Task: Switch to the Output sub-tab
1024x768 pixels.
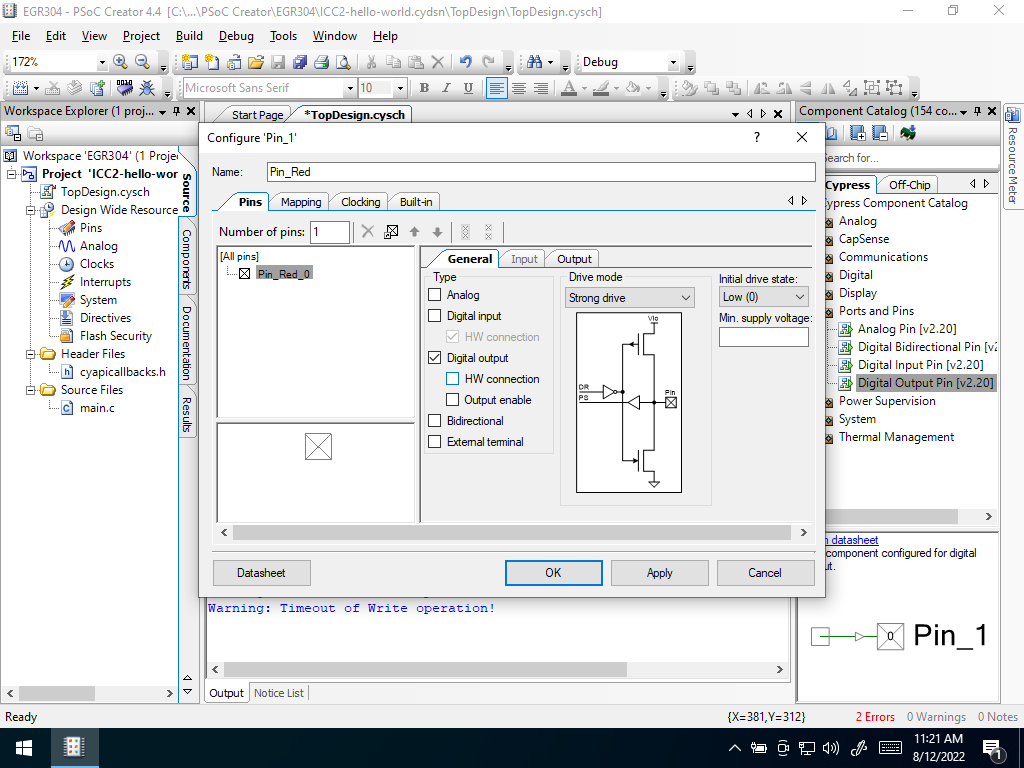Action: point(574,259)
